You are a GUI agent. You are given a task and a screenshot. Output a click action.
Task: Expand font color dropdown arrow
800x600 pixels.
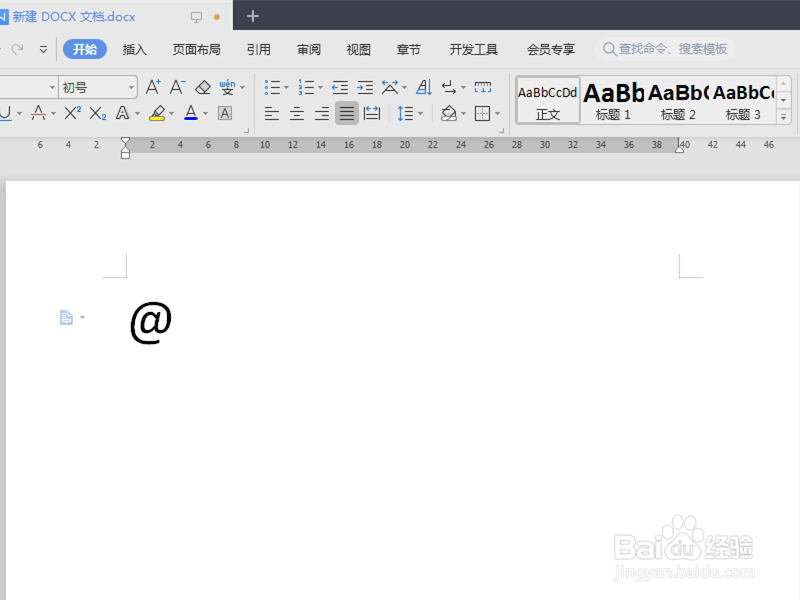click(x=205, y=113)
